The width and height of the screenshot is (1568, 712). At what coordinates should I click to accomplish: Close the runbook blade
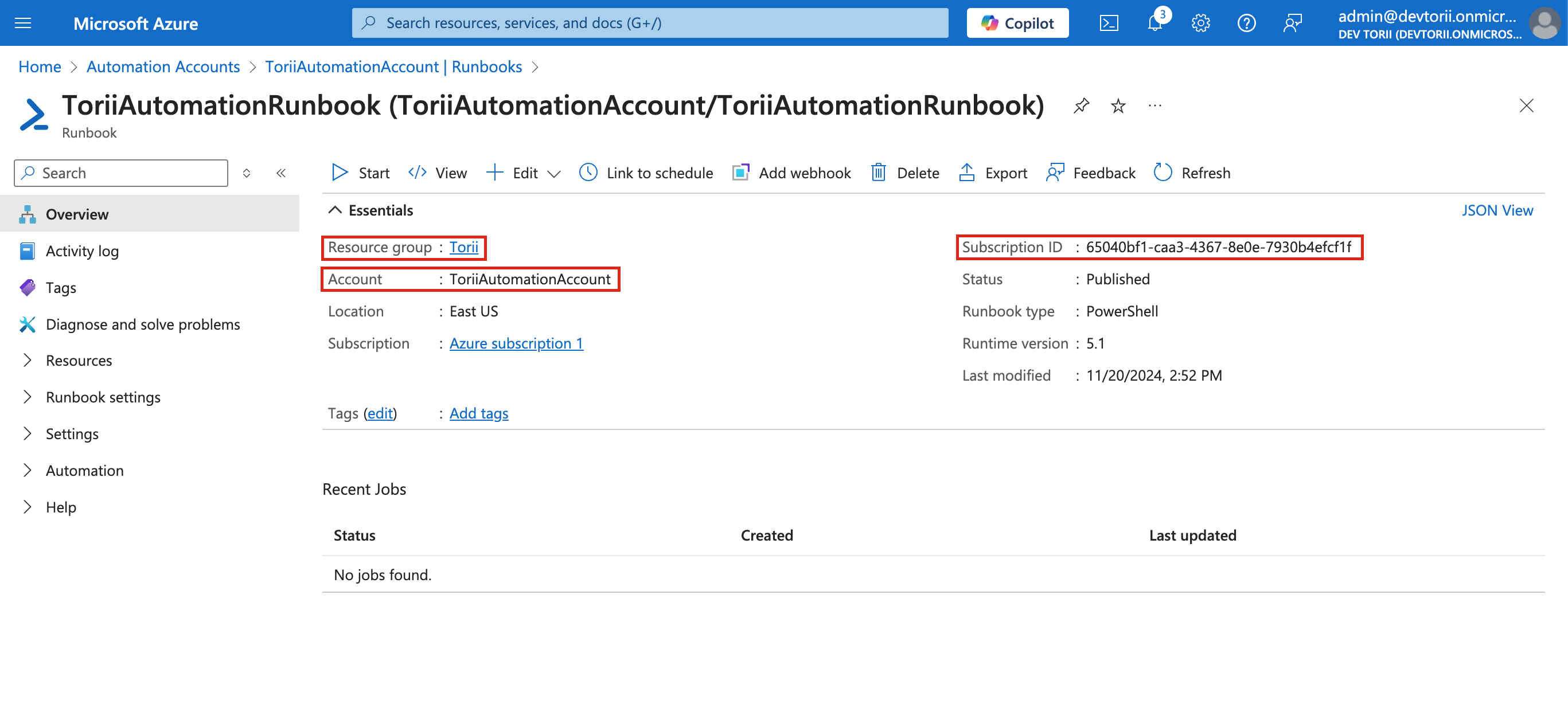[1526, 106]
